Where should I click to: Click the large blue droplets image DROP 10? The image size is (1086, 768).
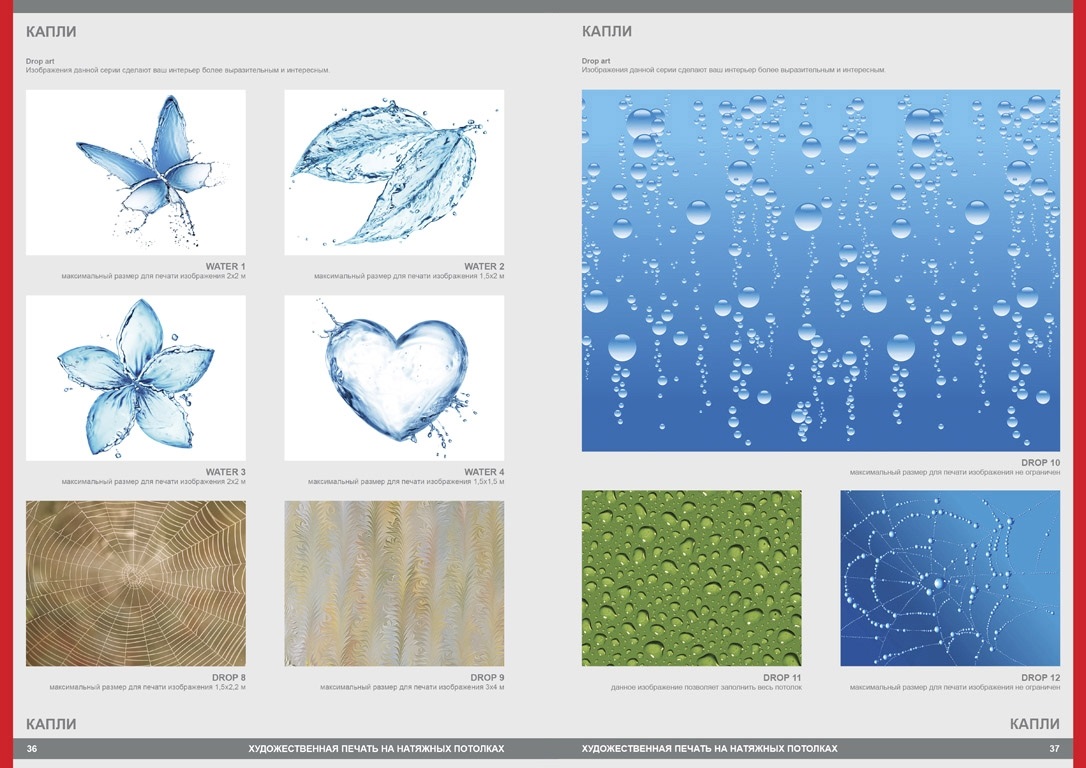coord(820,270)
